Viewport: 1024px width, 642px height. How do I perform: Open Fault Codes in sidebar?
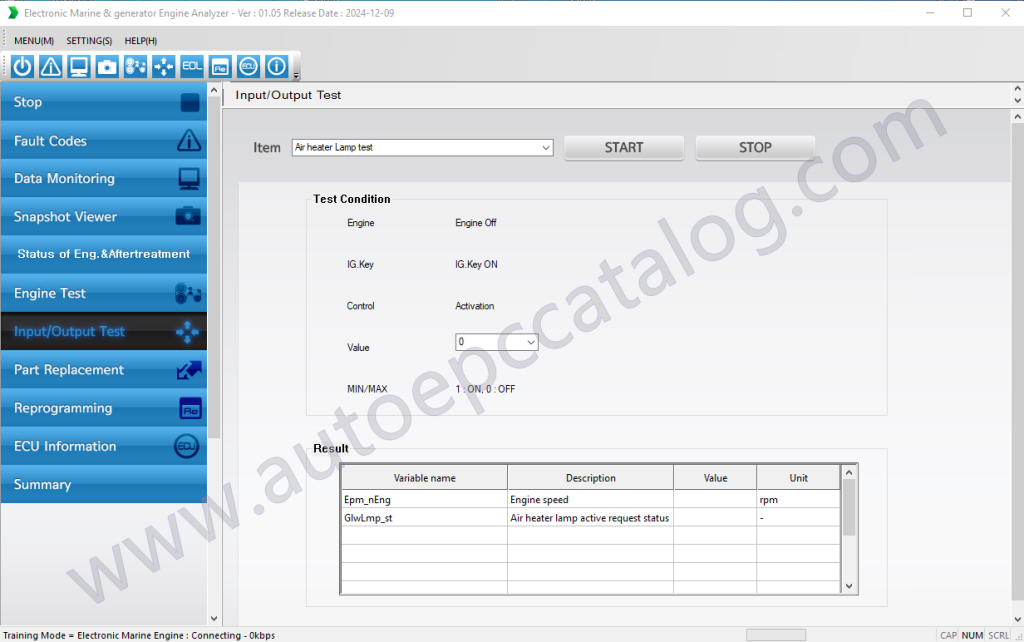pos(104,140)
